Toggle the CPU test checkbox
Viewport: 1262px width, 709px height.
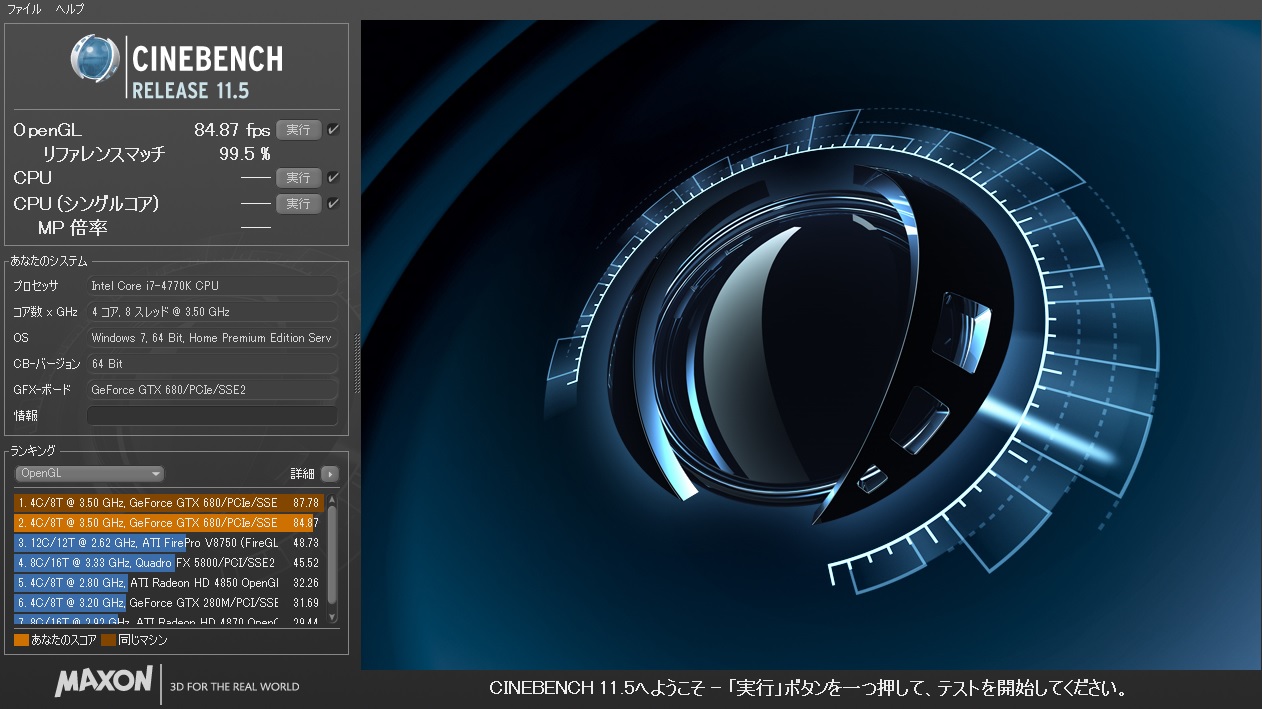pos(333,178)
